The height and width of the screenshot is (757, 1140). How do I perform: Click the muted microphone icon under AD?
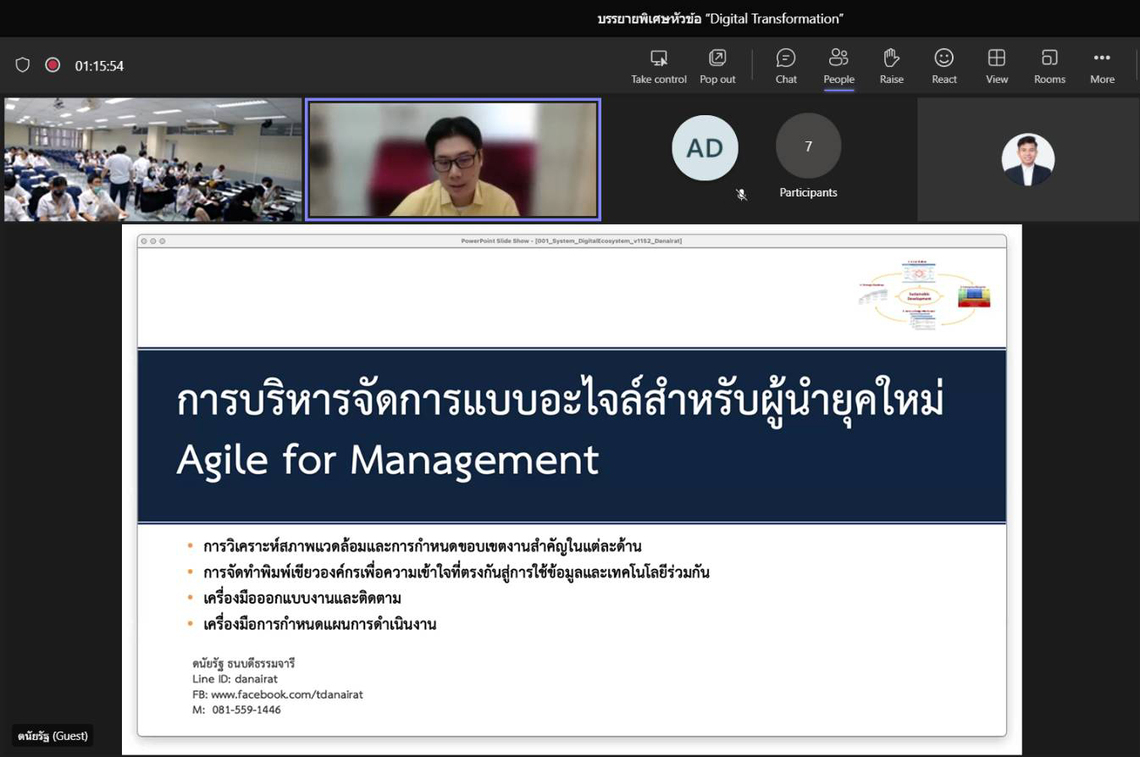pos(741,195)
